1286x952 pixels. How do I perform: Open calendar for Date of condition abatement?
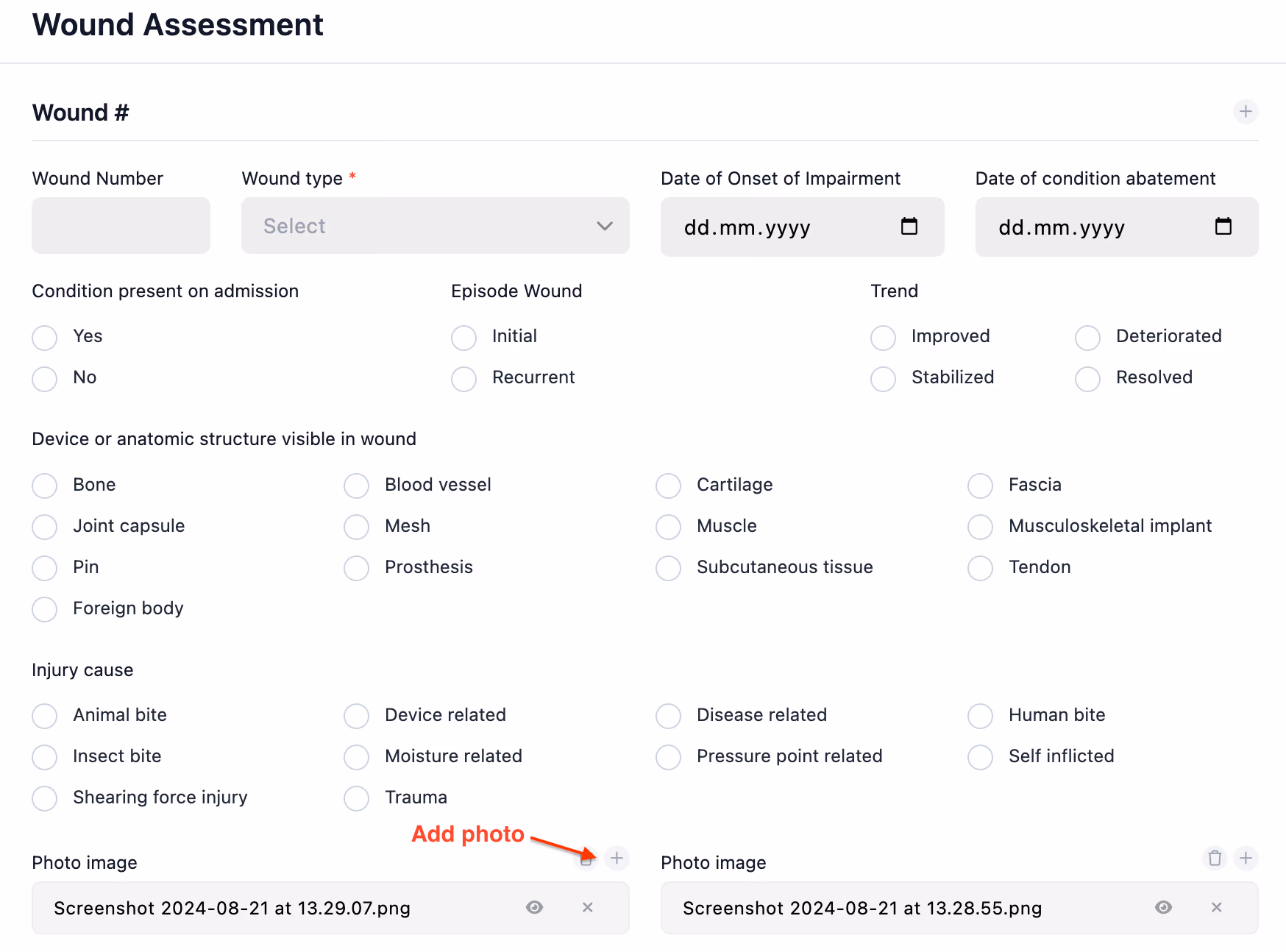[x=1223, y=227]
